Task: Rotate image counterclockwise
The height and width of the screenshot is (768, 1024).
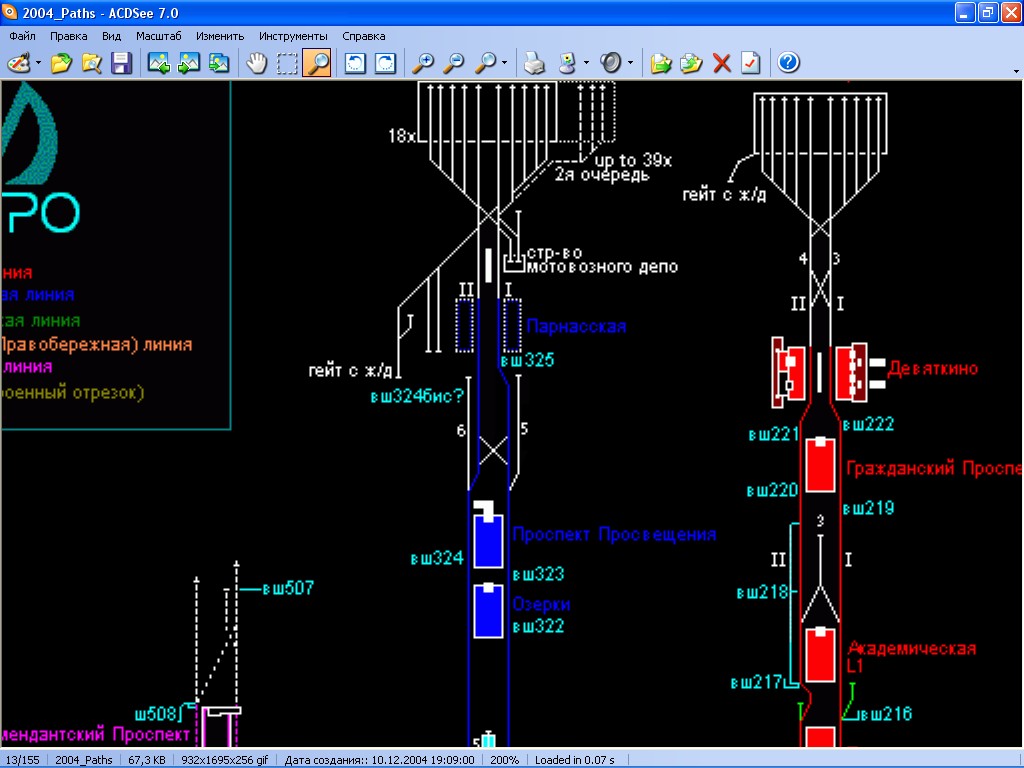Action: (x=355, y=63)
